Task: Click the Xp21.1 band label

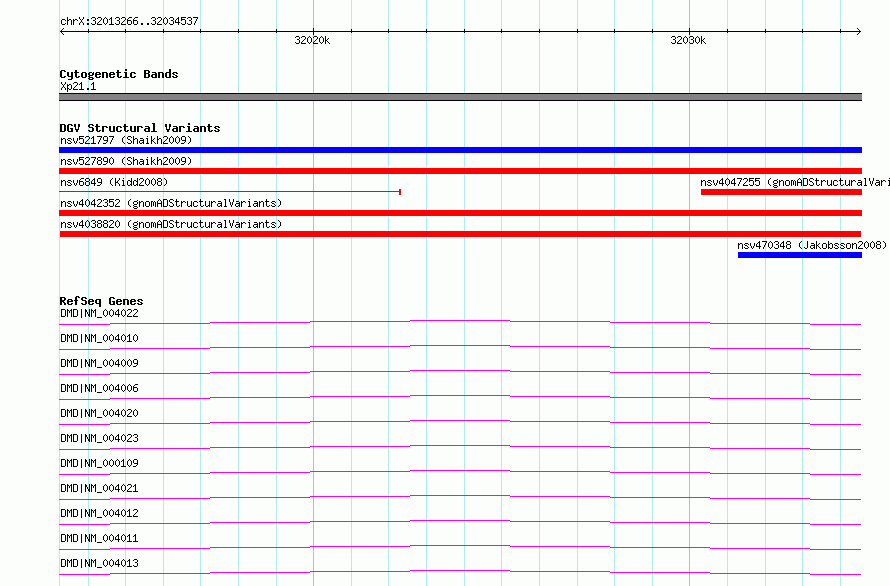Action: click(78, 86)
